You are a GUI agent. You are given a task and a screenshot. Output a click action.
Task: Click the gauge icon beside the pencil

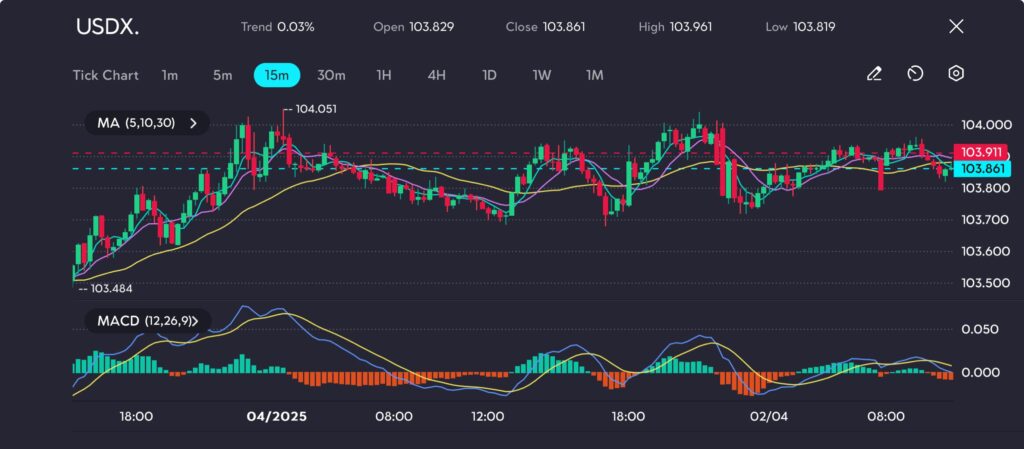[915, 74]
